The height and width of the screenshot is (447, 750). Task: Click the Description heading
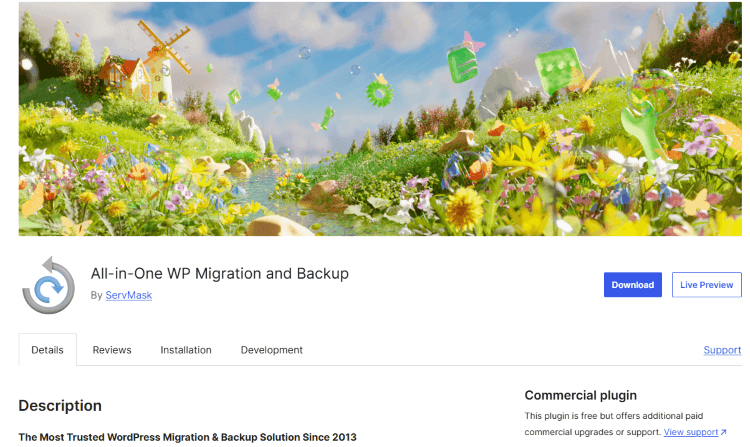pyautogui.click(x=60, y=405)
